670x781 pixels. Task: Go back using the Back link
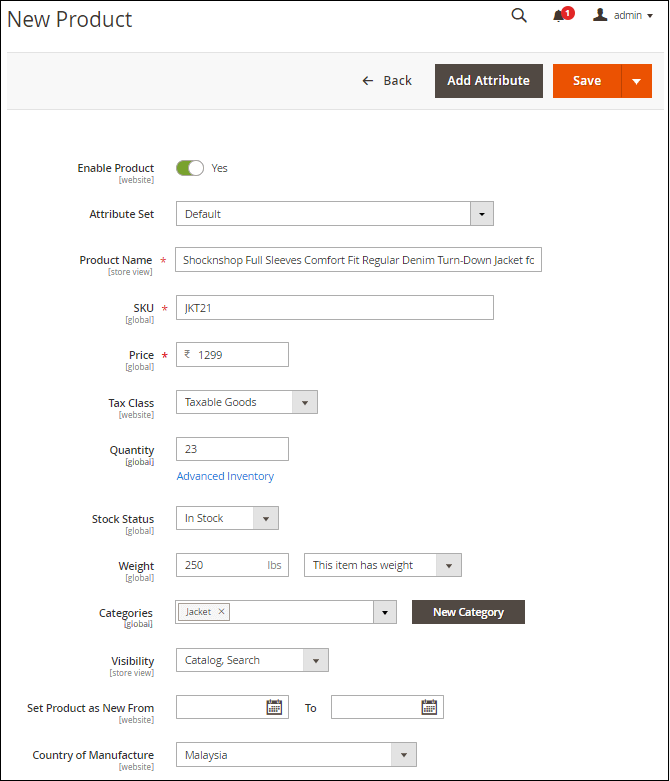coord(387,81)
